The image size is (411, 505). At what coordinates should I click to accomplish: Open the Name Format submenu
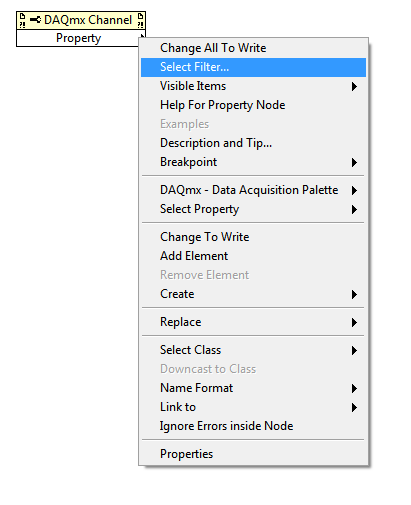coord(253,388)
